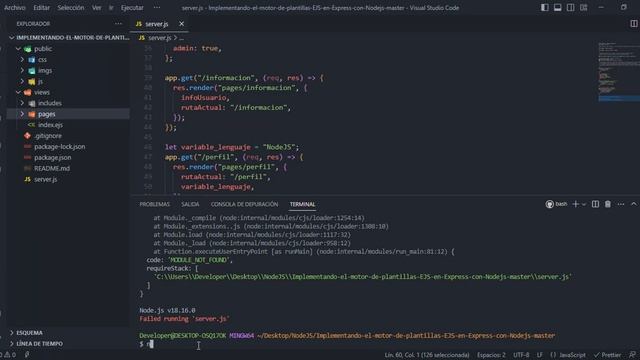Select bash terminal profile
640x360 pixels.
pos(556,204)
